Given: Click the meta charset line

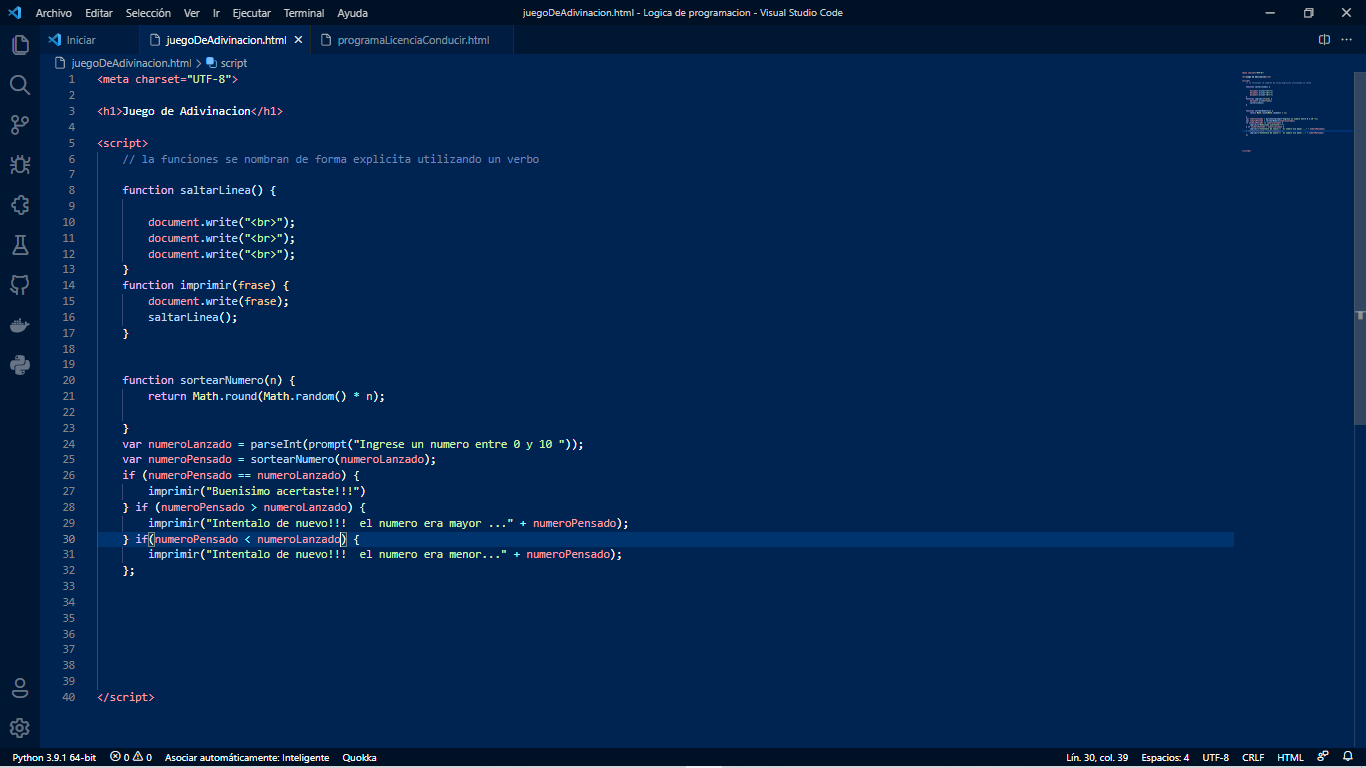Looking at the screenshot, I should [168, 79].
